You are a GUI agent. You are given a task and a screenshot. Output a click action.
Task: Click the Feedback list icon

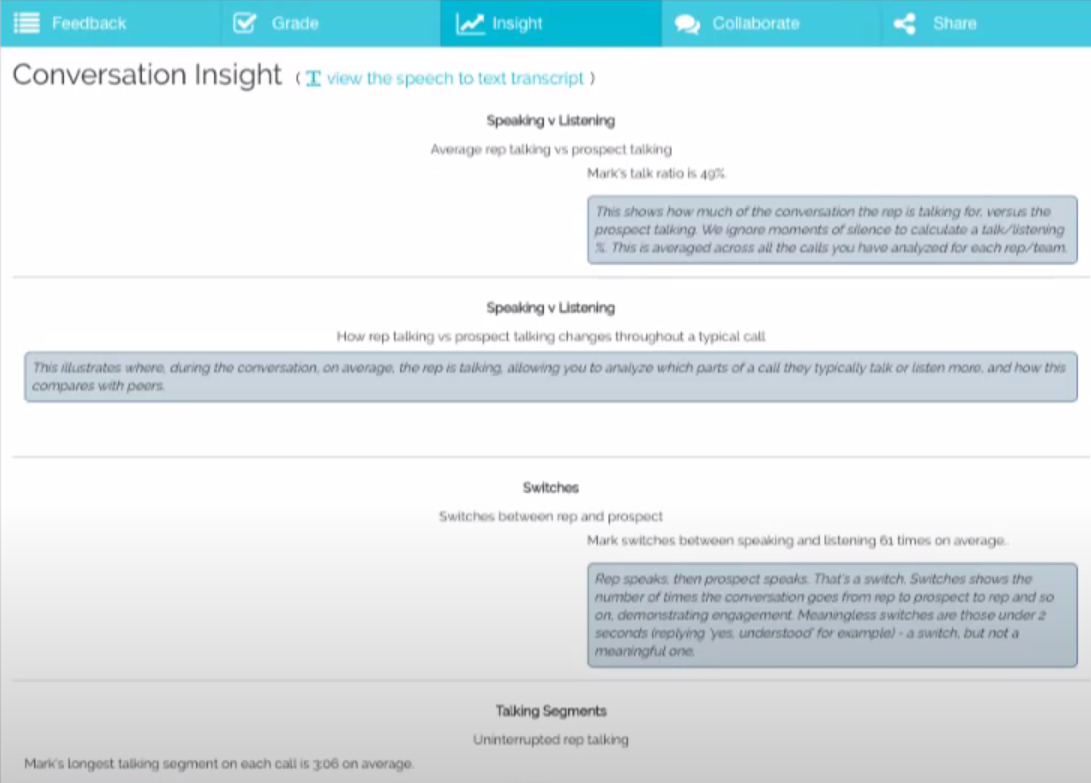[x=26, y=23]
